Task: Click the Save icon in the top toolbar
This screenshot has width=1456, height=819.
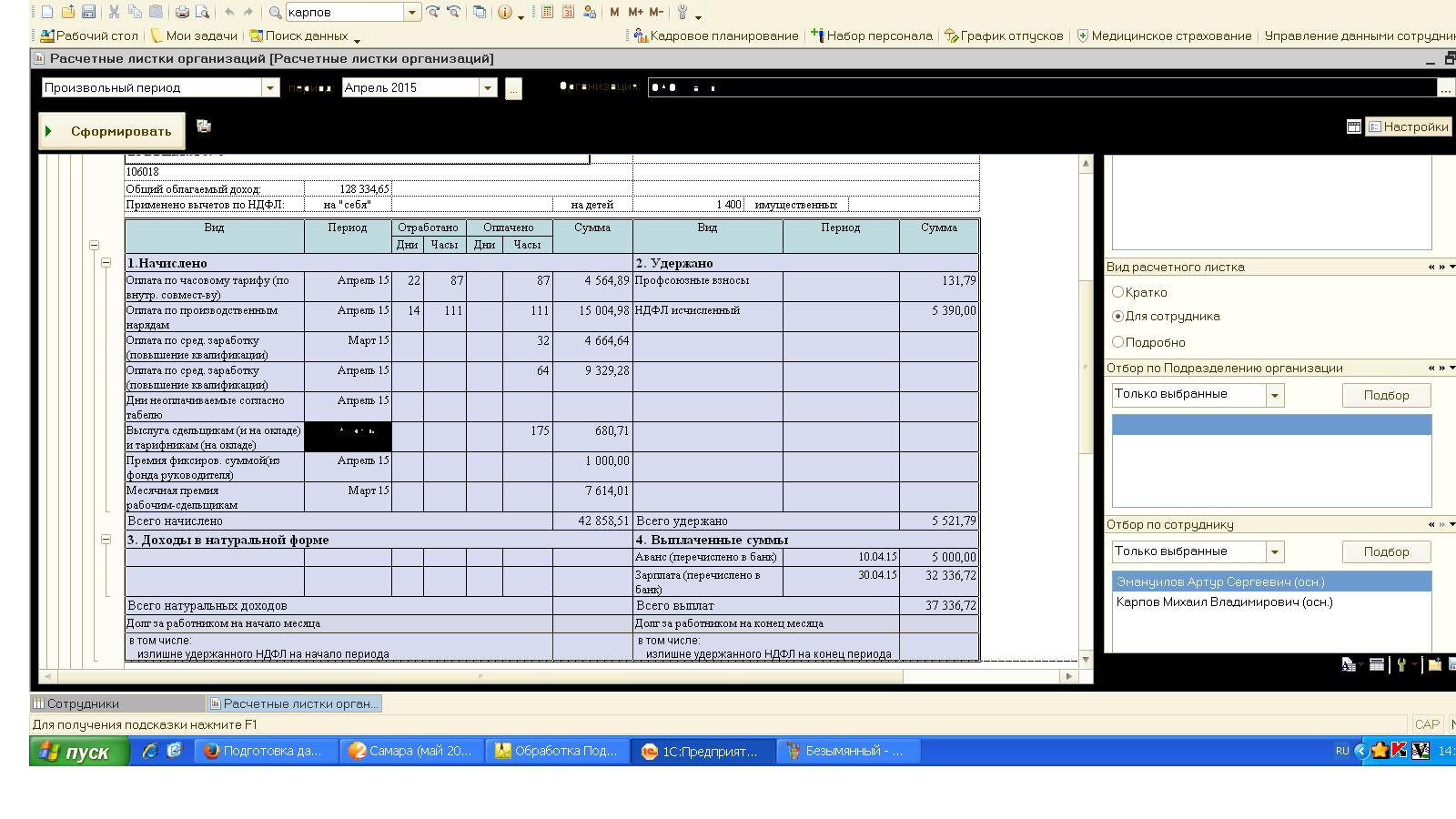Action: click(88, 12)
